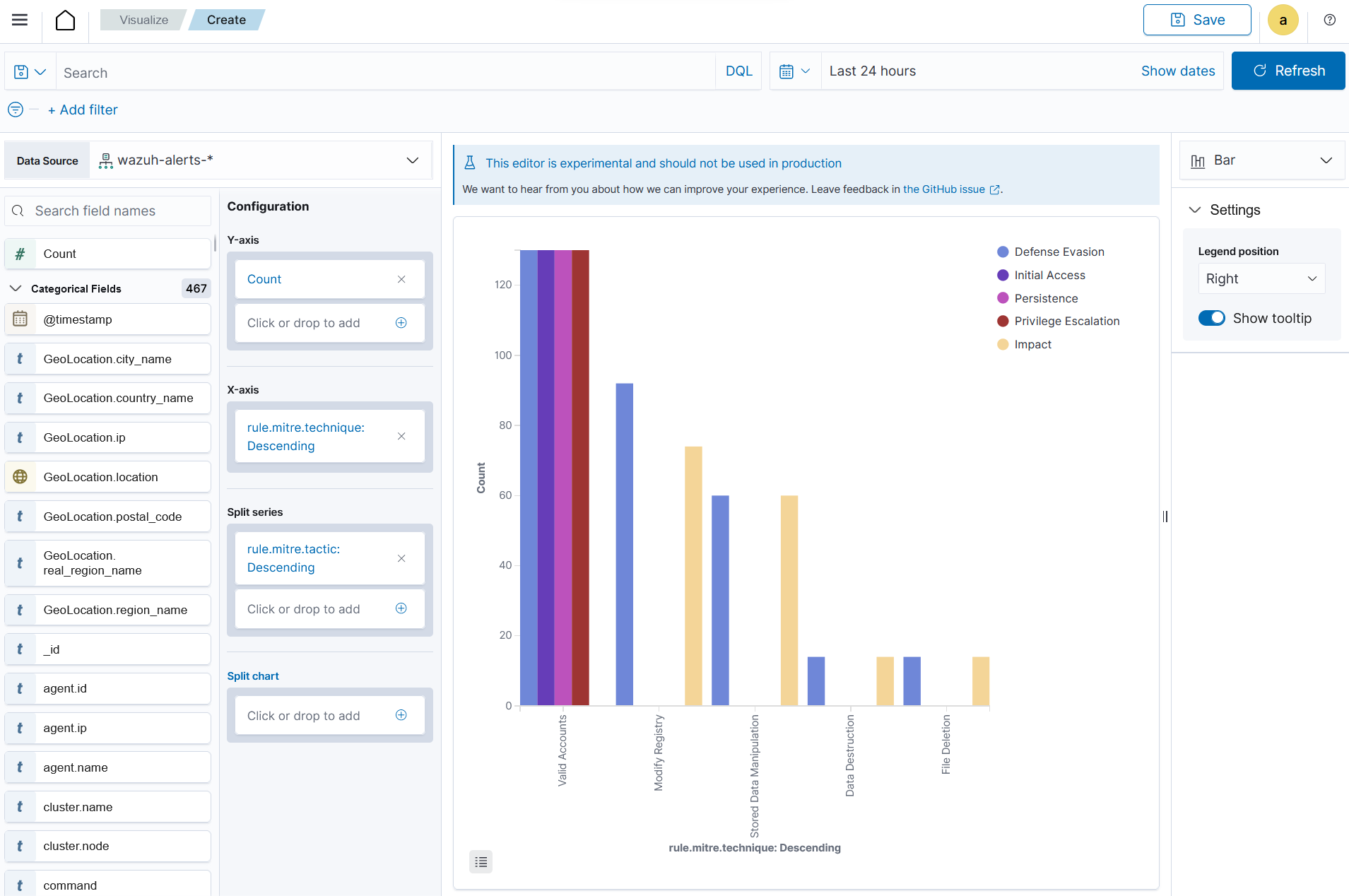Save the visualization

pos(1197,20)
